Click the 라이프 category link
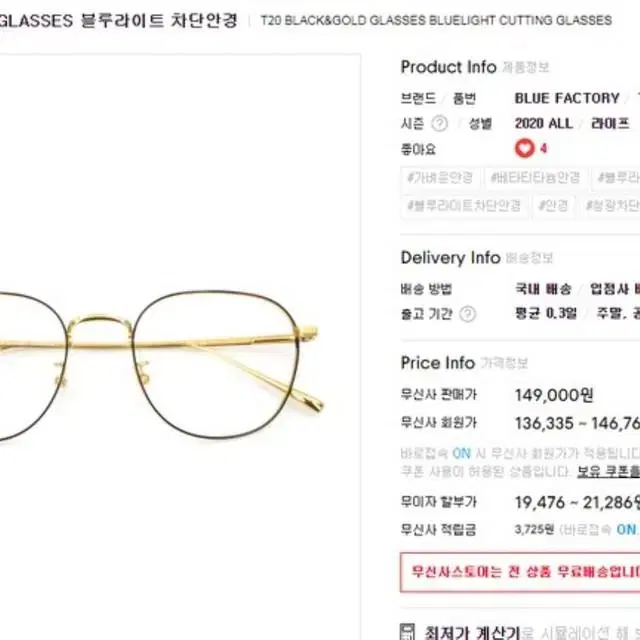Viewport: 640px width, 640px height. [x=610, y=123]
